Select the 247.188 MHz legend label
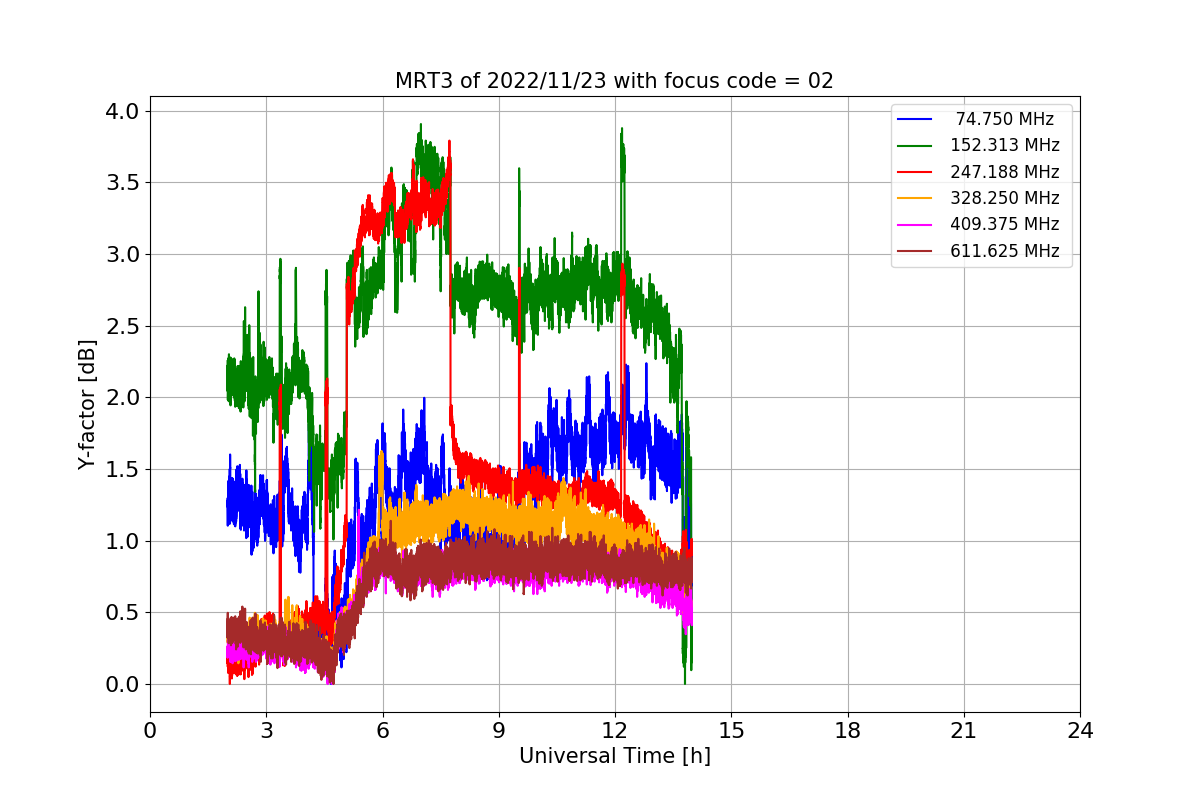 coord(1005,172)
